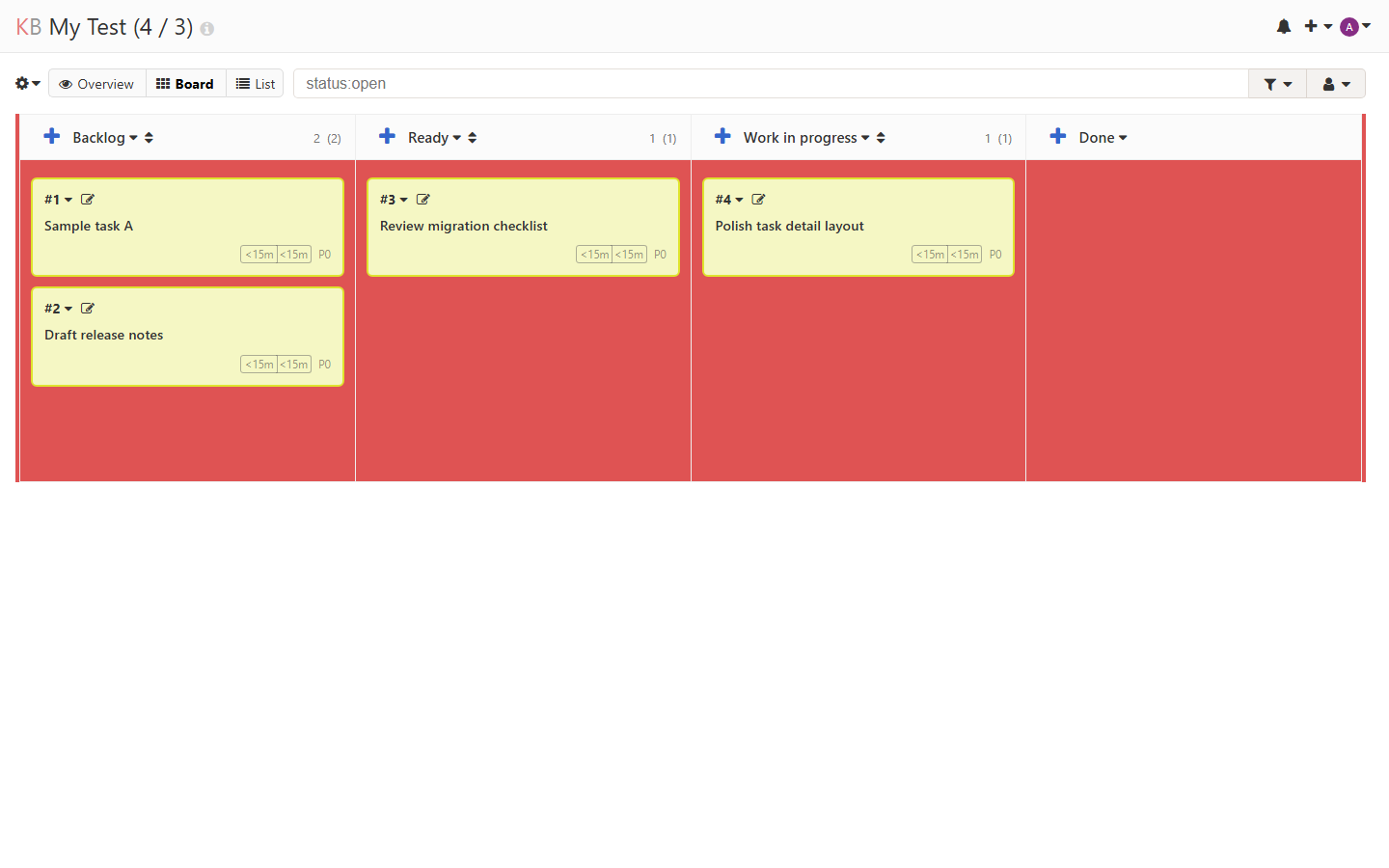Viewport: 1389px width, 868px height.
Task: Edit task #2 with the pencil icon
Action: pos(88,309)
